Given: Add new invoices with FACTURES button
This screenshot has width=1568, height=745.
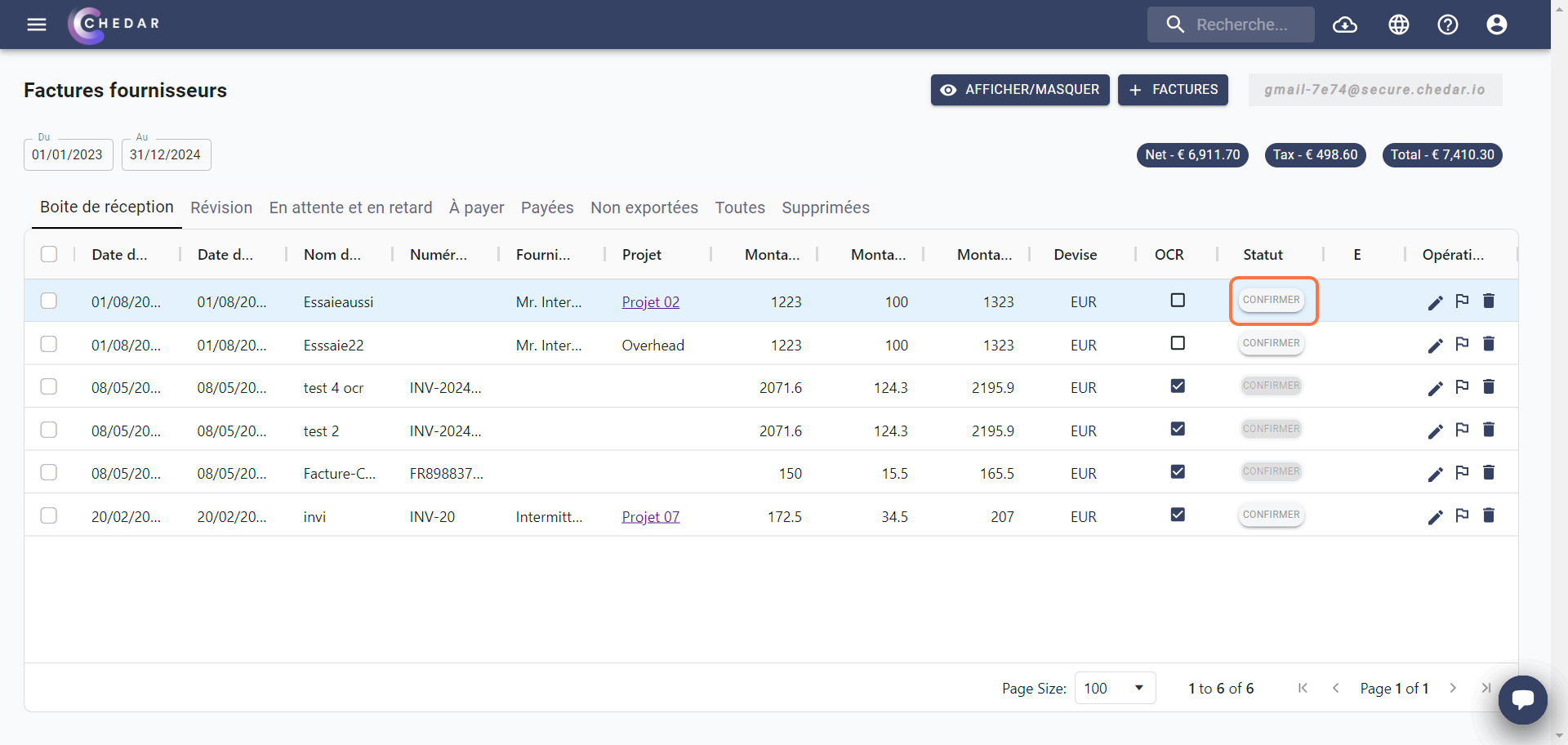Looking at the screenshot, I should [1173, 90].
